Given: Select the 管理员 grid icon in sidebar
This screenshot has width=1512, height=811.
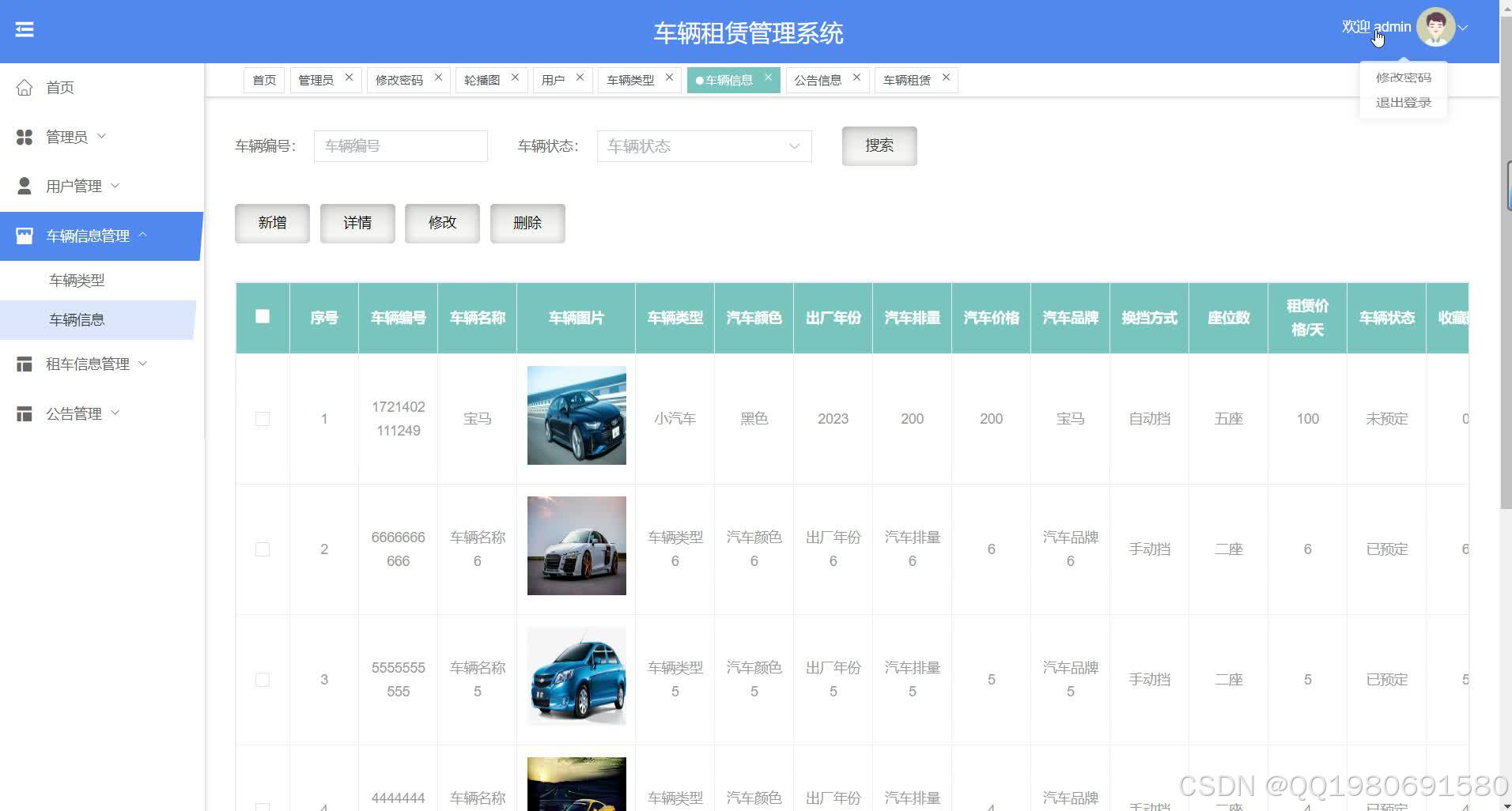Looking at the screenshot, I should [25, 136].
